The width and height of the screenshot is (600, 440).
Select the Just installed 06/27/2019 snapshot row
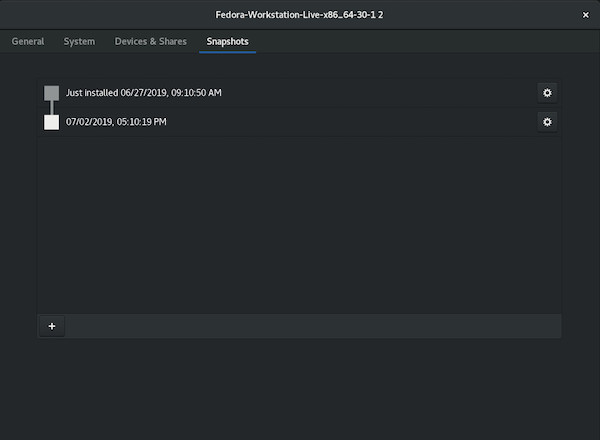click(x=143, y=93)
